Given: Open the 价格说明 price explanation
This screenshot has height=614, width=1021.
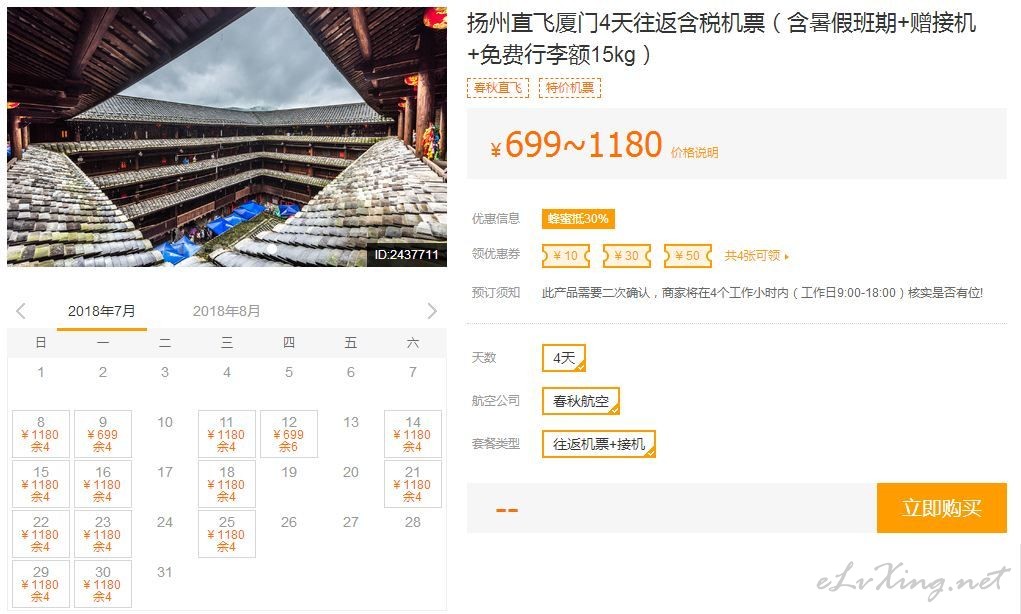Looking at the screenshot, I should point(694,152).
